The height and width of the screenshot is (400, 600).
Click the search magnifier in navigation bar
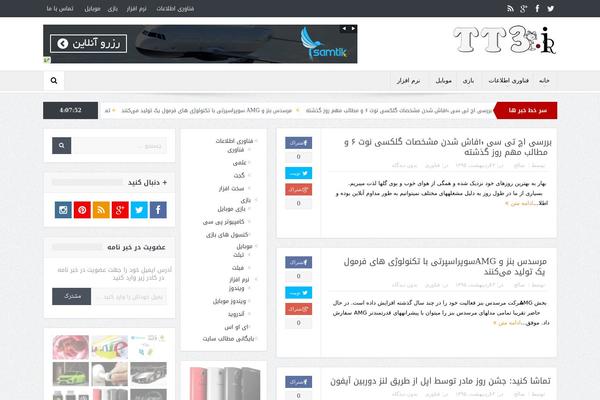pyautogui.click(x=54, y=80)
